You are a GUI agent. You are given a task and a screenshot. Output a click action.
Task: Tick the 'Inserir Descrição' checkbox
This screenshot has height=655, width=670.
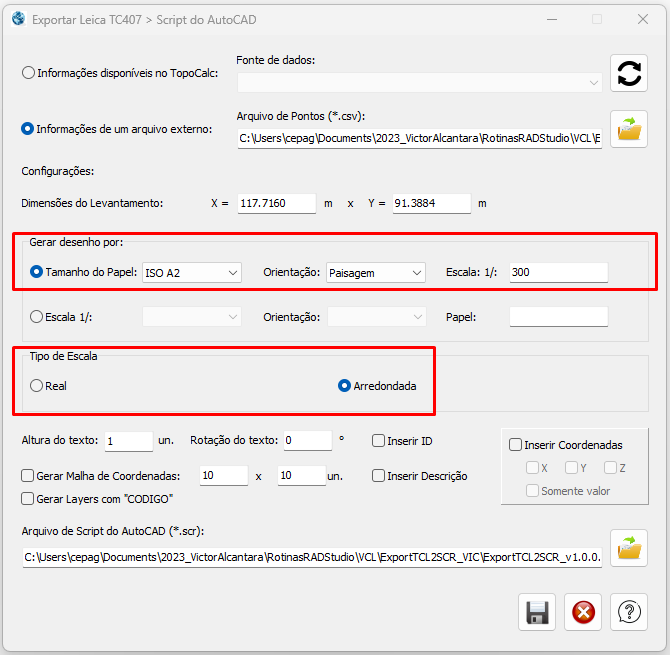pyautogui.click(x=379, y=476)
